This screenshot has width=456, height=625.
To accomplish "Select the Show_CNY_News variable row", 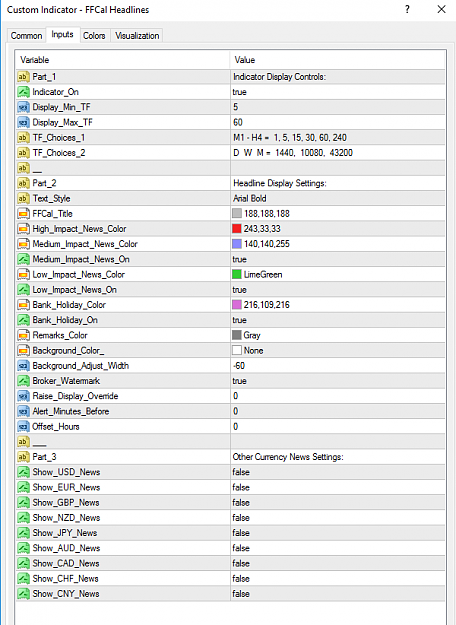I will click(230, 594).
